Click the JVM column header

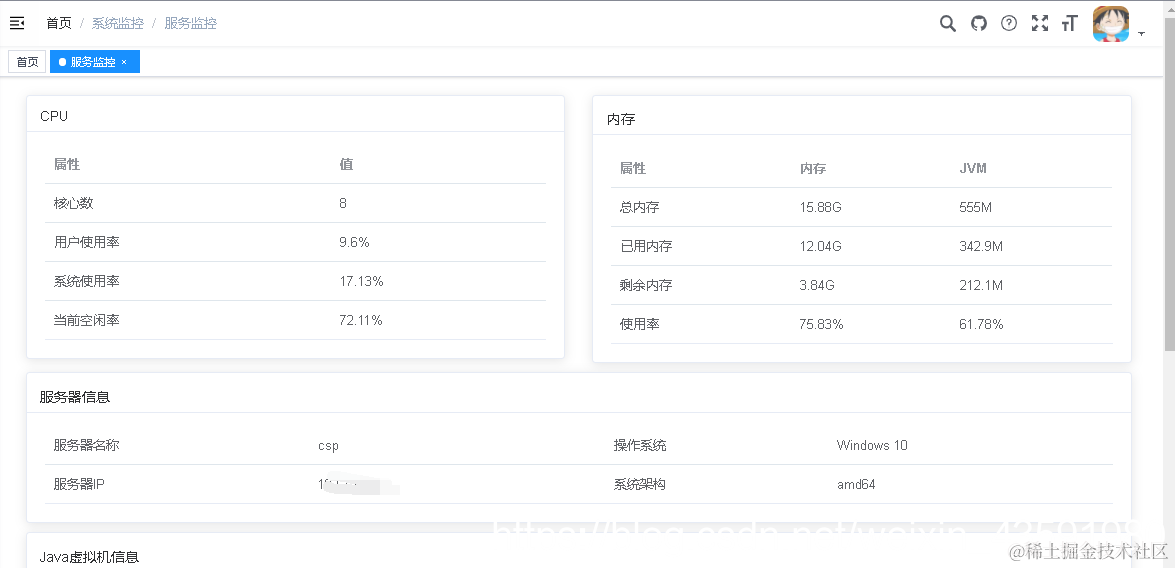pyautogui.click(x=973, y=168)
